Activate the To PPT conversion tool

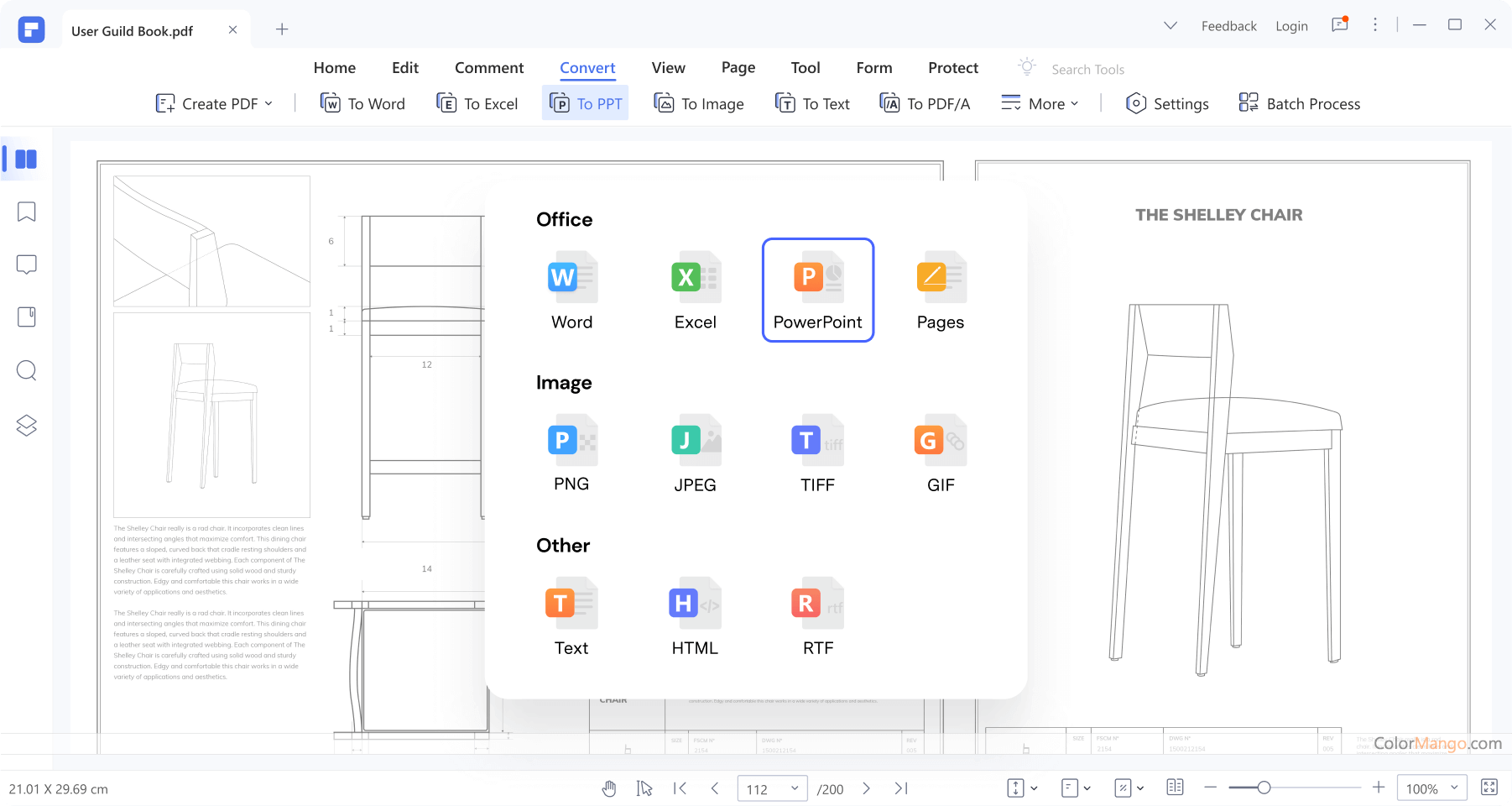coord(585,103)
